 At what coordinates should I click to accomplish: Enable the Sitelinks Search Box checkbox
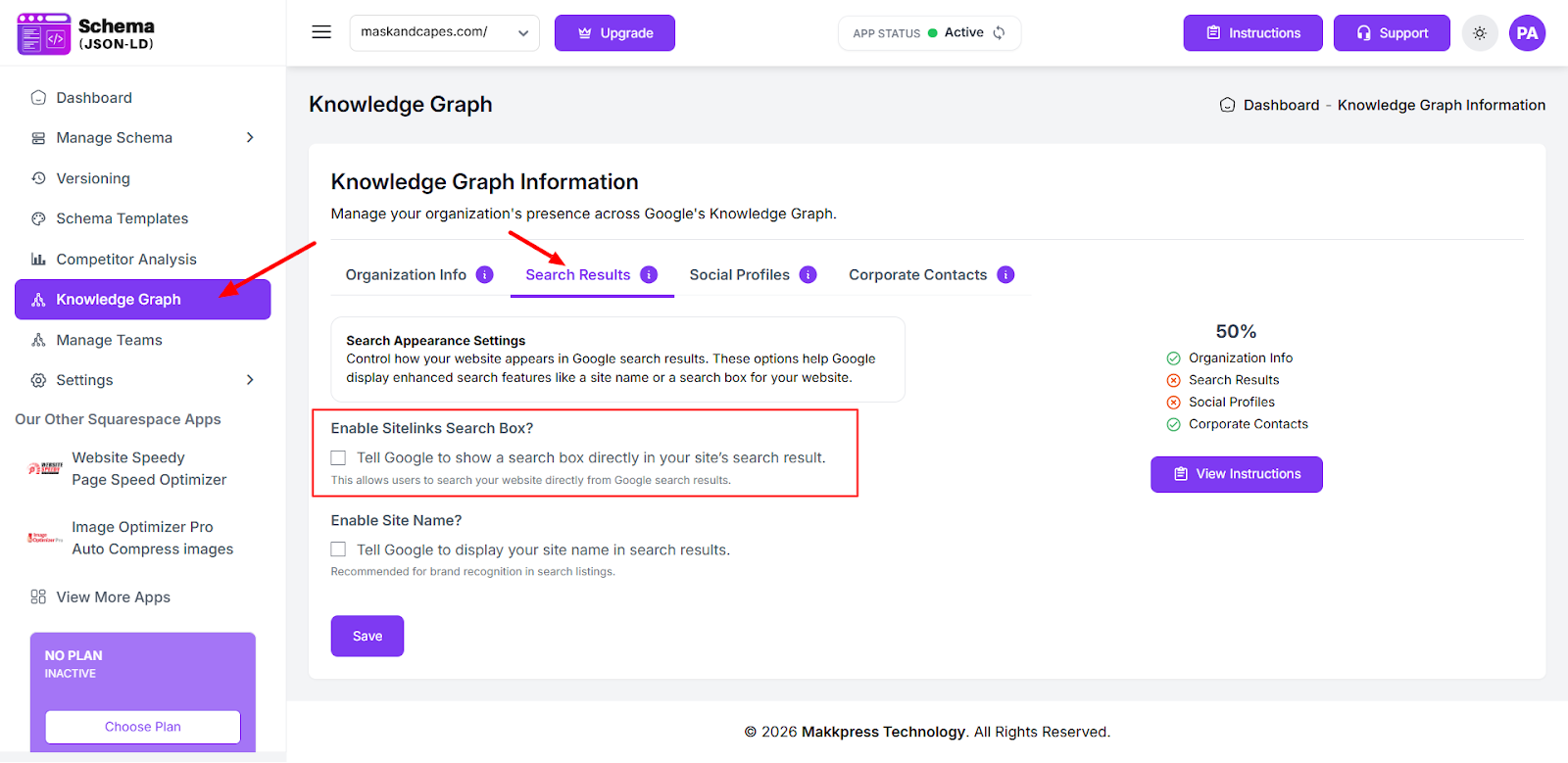[x=339, y=457]
